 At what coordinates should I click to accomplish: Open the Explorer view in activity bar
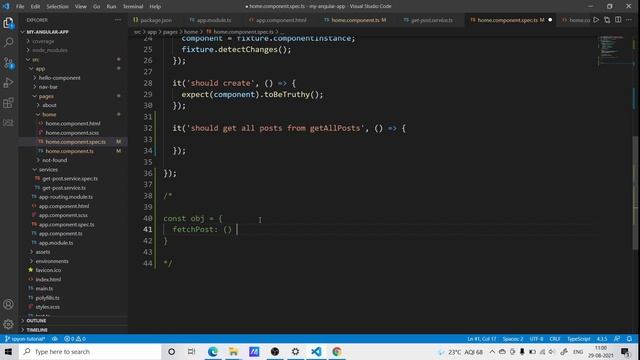click(x=8, y=23)
